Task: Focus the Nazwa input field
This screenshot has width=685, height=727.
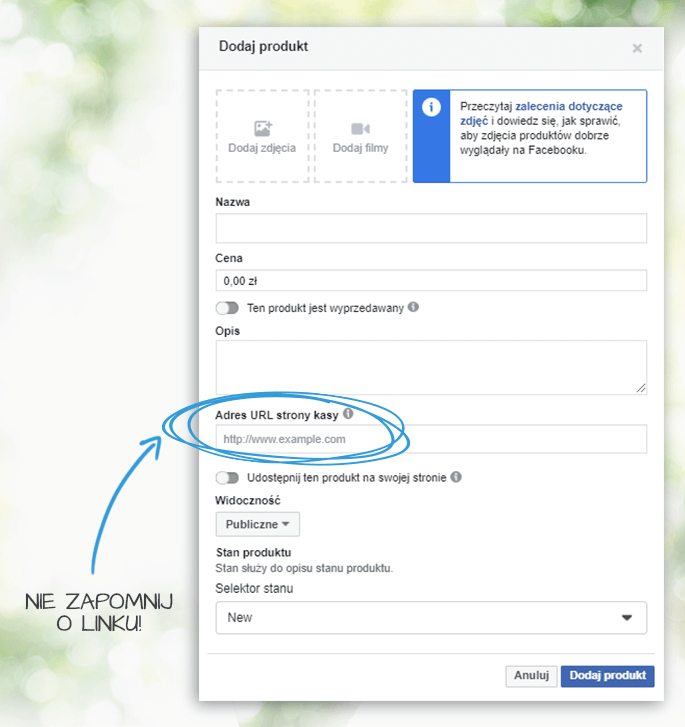Action: [431, 228]
